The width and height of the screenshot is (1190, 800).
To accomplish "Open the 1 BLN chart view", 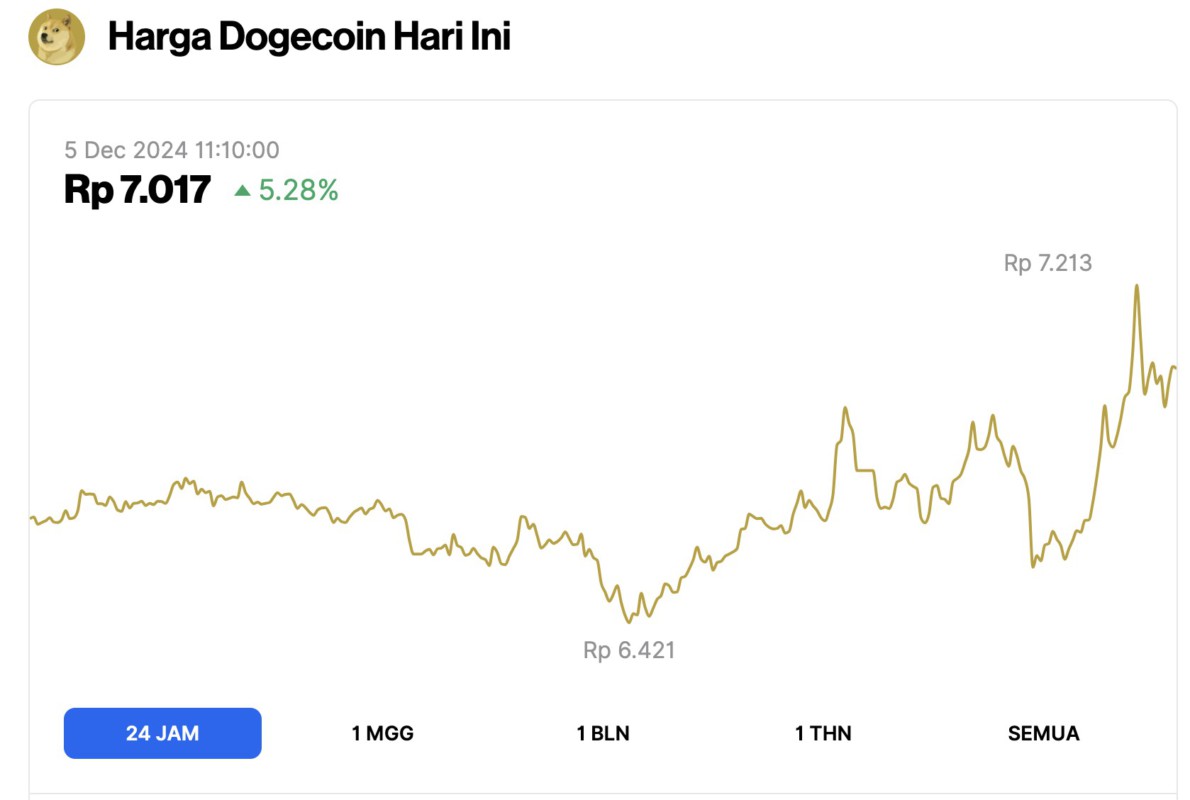I will point(604,732).
